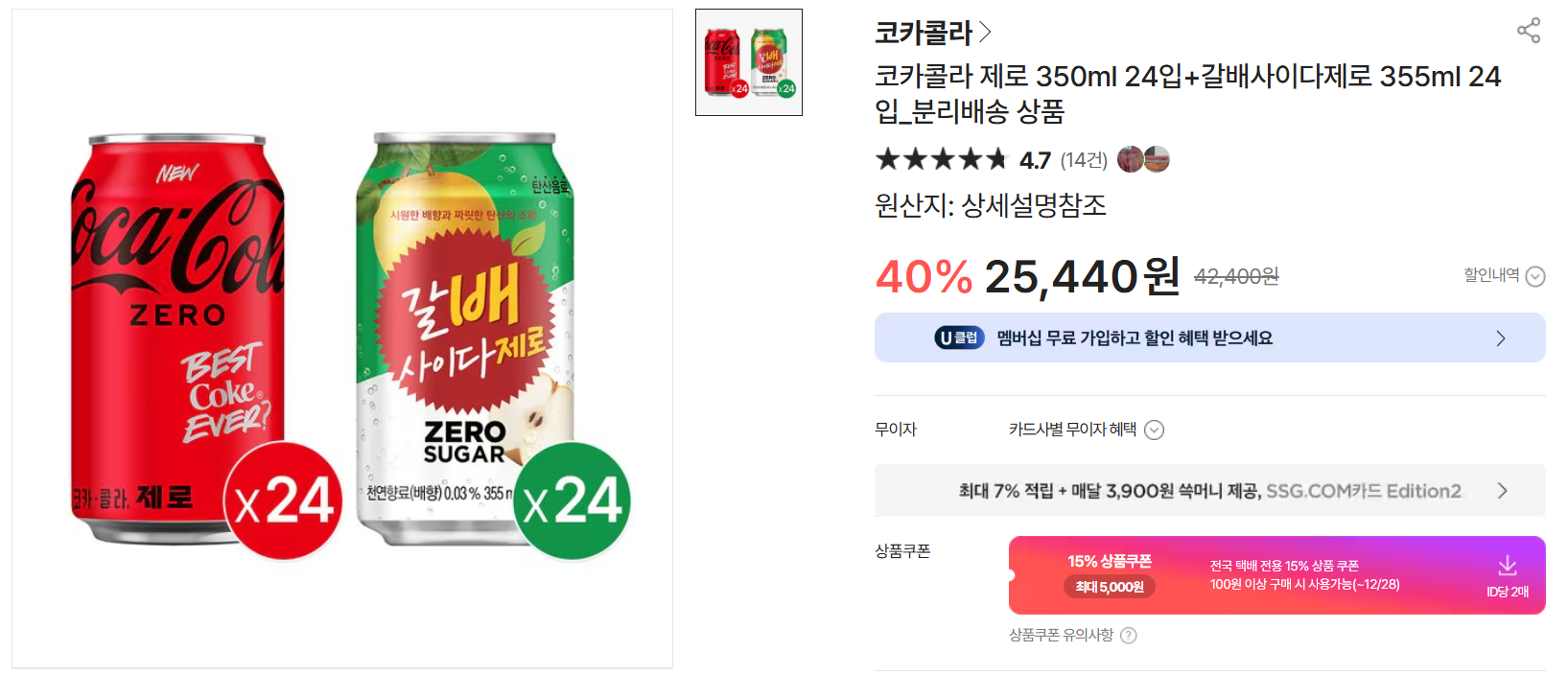
Task: Open the 코카콜라 brand page link
Action: pyautogui.click(x=923, y=31)
